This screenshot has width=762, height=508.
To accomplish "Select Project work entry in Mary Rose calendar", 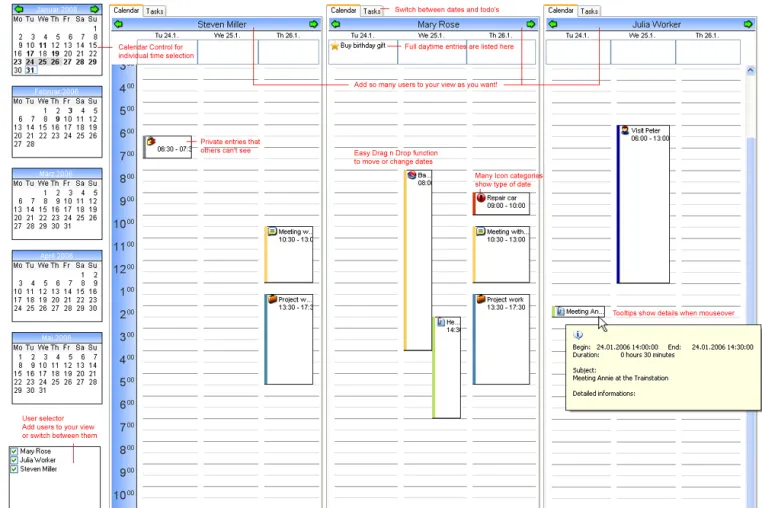I will point(501,339).
